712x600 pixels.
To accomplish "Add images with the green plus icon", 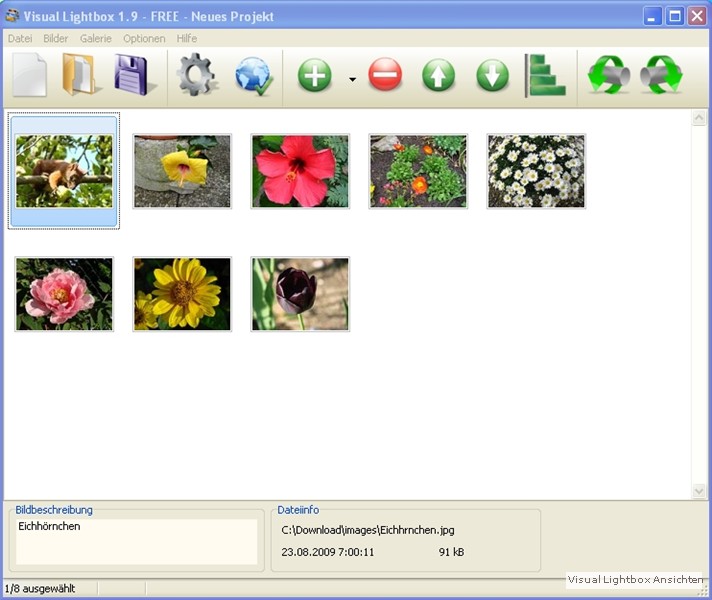I will coord(315,76).
